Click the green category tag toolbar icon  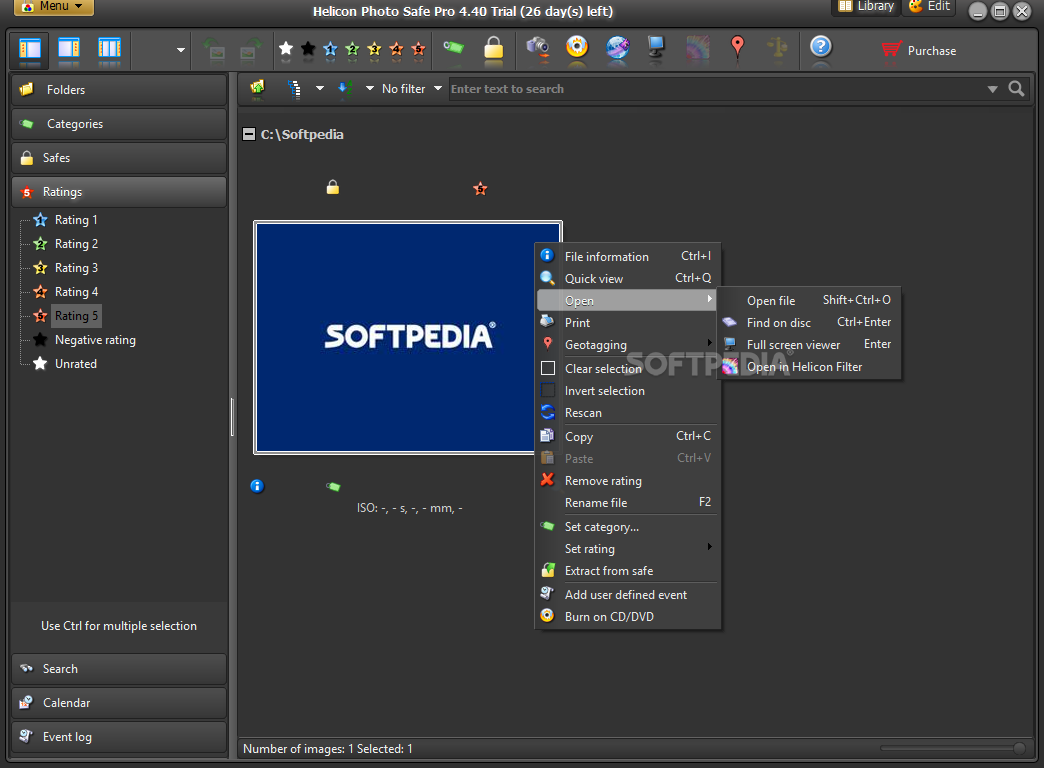click(453, 47)
